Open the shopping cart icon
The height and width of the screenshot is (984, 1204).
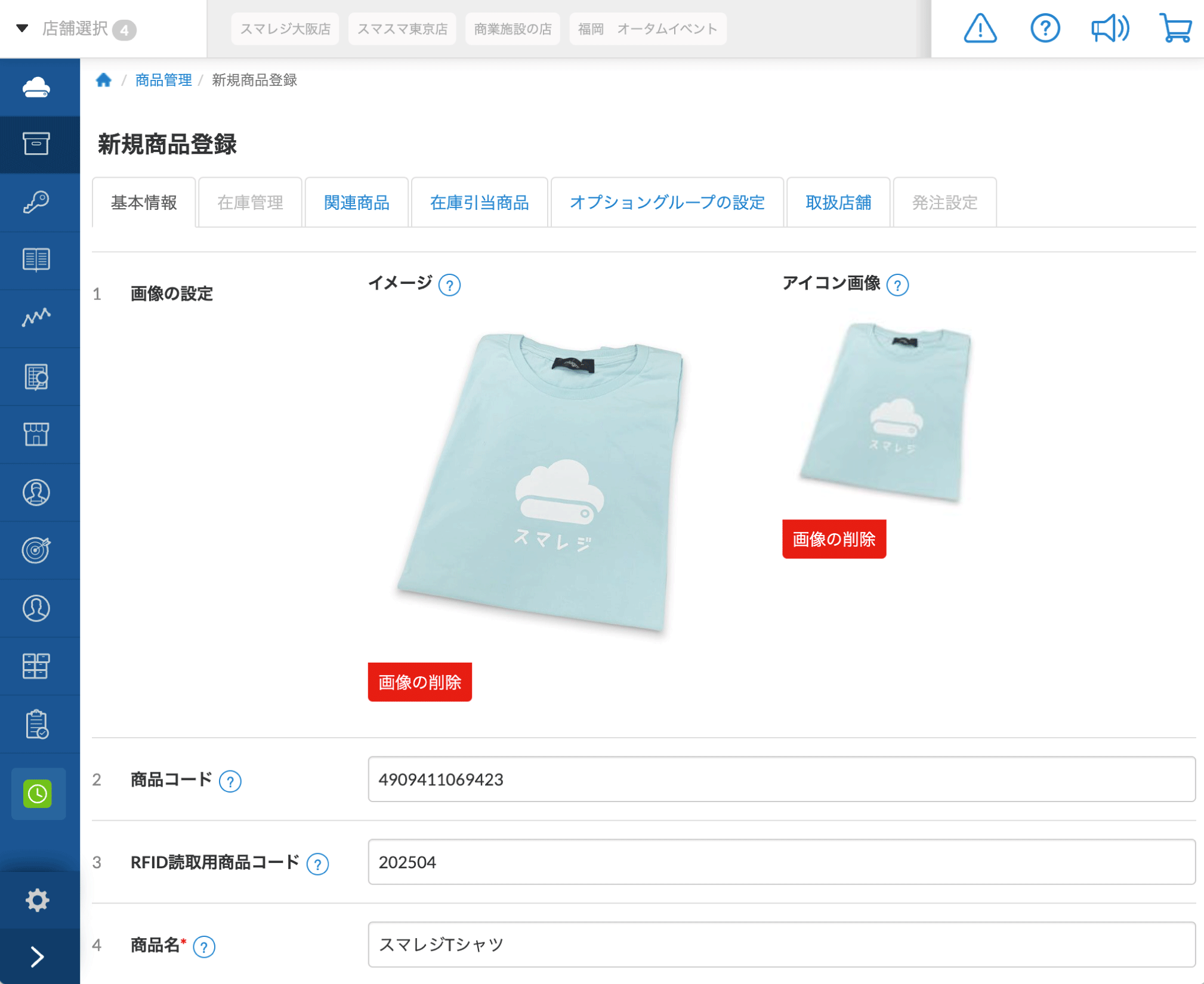tap(1175, 28)
